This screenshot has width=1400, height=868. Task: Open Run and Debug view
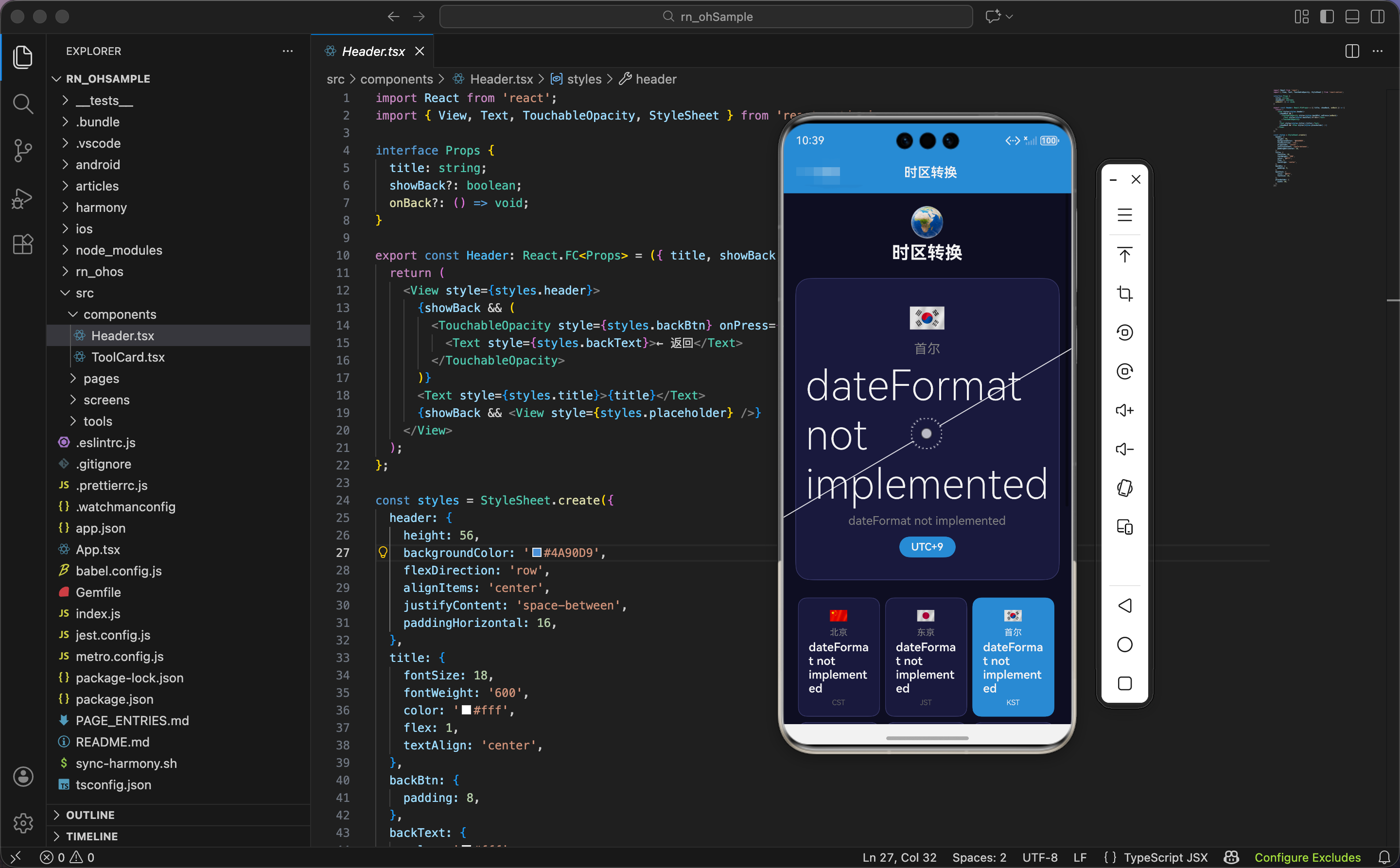(23, 198)
